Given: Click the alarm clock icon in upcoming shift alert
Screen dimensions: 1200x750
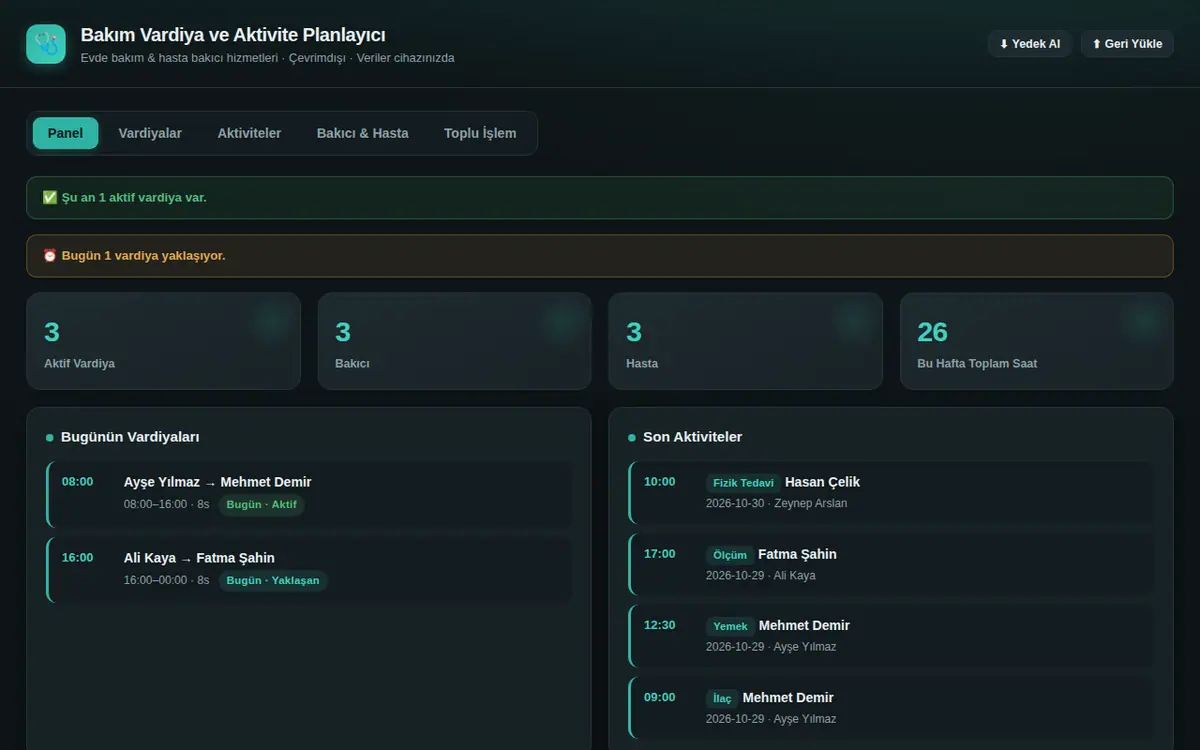Looking at the screenshot, I should [x=50, y=256].
